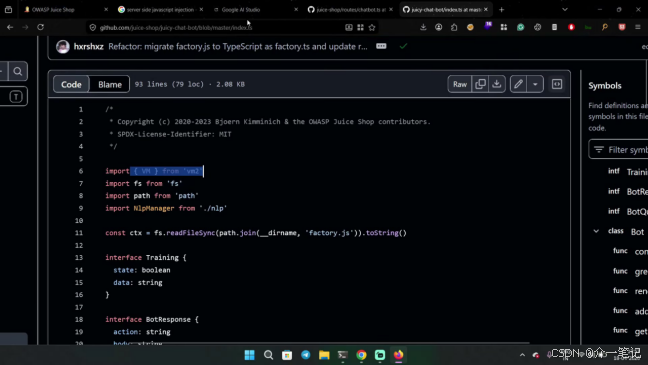Open the server side javascript injection tab

point(160,10)
